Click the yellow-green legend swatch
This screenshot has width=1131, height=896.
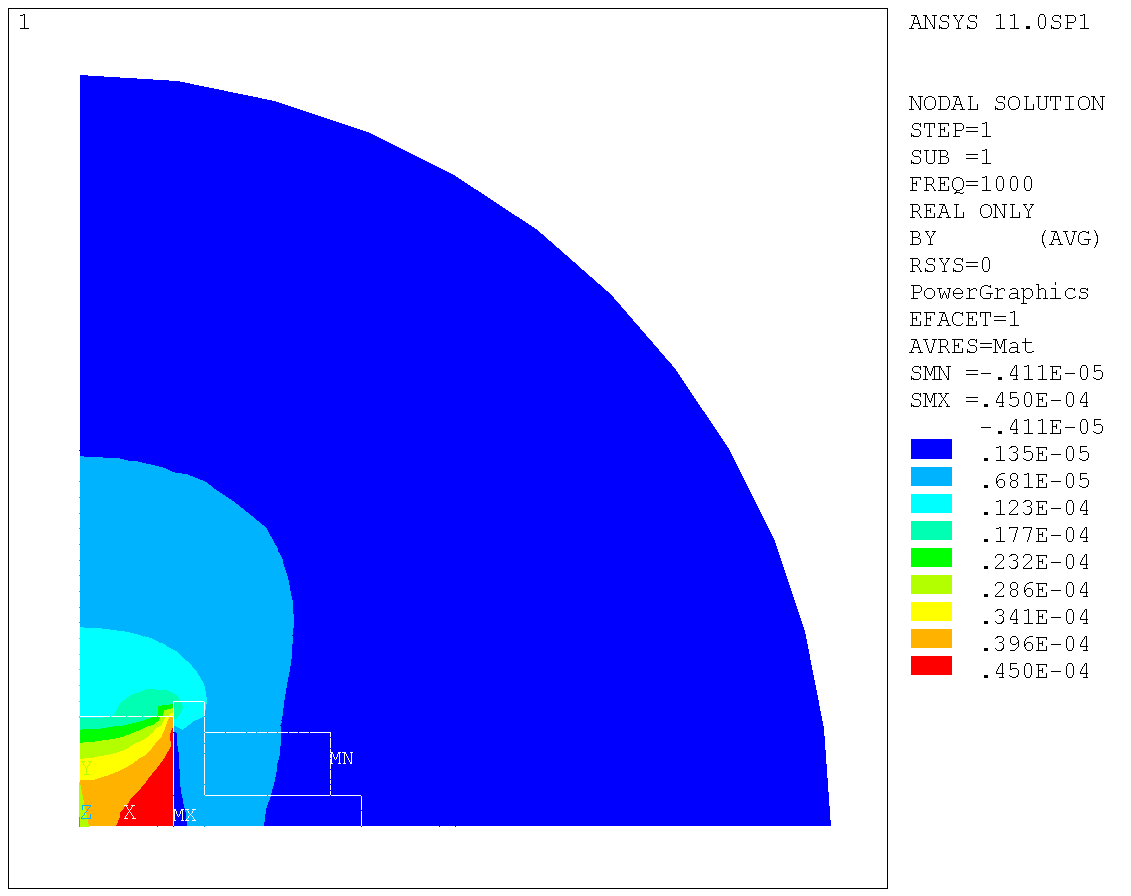pyautogui.click(x=930, y=585)
